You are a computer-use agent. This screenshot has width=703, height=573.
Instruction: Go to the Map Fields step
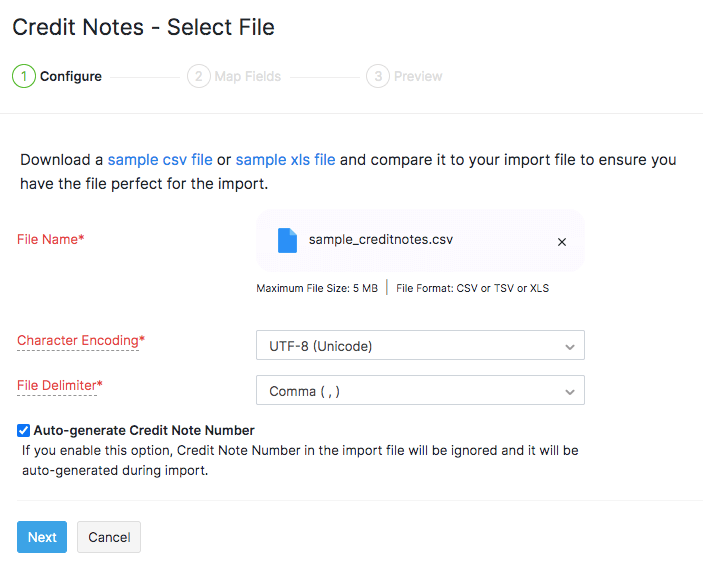point(247,76)
